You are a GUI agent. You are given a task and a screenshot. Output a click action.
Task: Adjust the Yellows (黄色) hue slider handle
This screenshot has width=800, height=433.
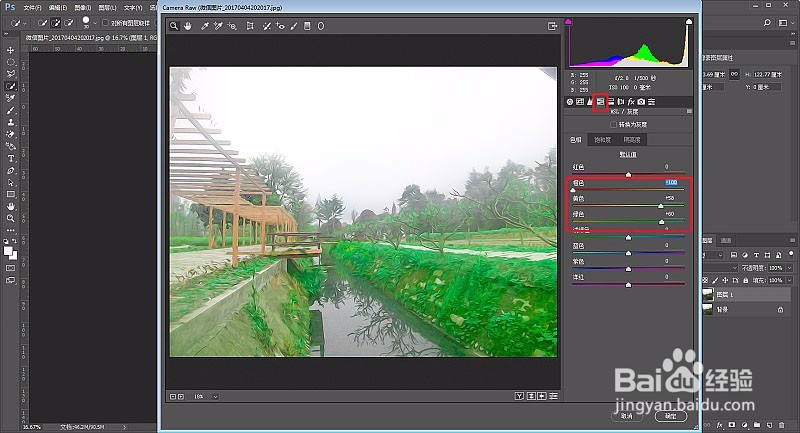pyautogui.click(x=661, y=206)
